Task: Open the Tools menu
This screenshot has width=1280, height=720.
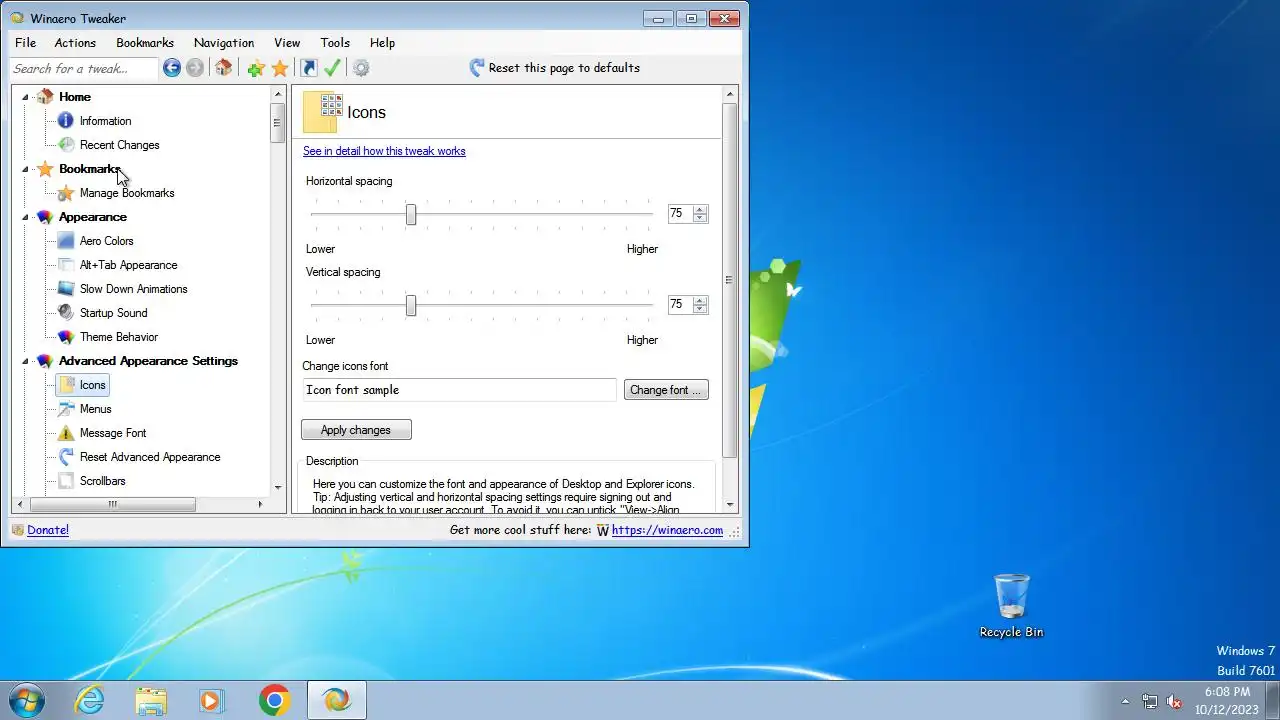Action: (335, 42)
